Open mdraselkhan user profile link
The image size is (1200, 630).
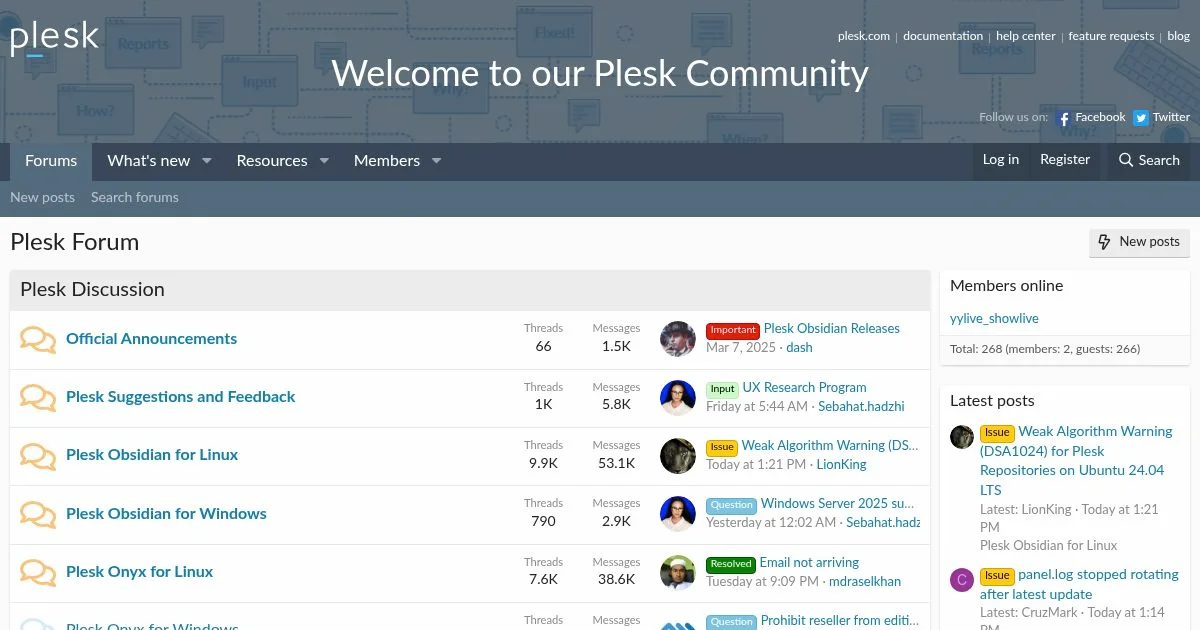[865, 582]
